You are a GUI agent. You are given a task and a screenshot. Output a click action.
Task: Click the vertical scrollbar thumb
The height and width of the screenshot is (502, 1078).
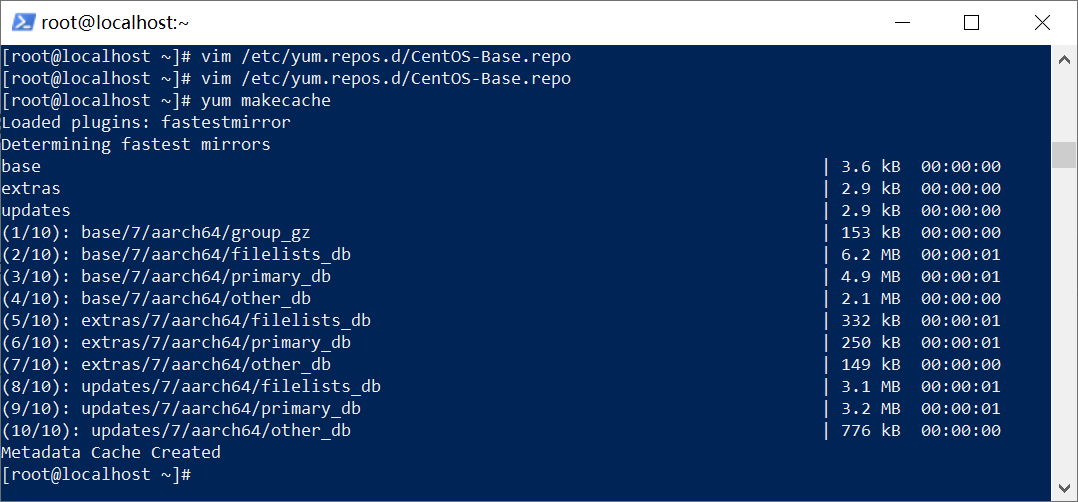1064,155
